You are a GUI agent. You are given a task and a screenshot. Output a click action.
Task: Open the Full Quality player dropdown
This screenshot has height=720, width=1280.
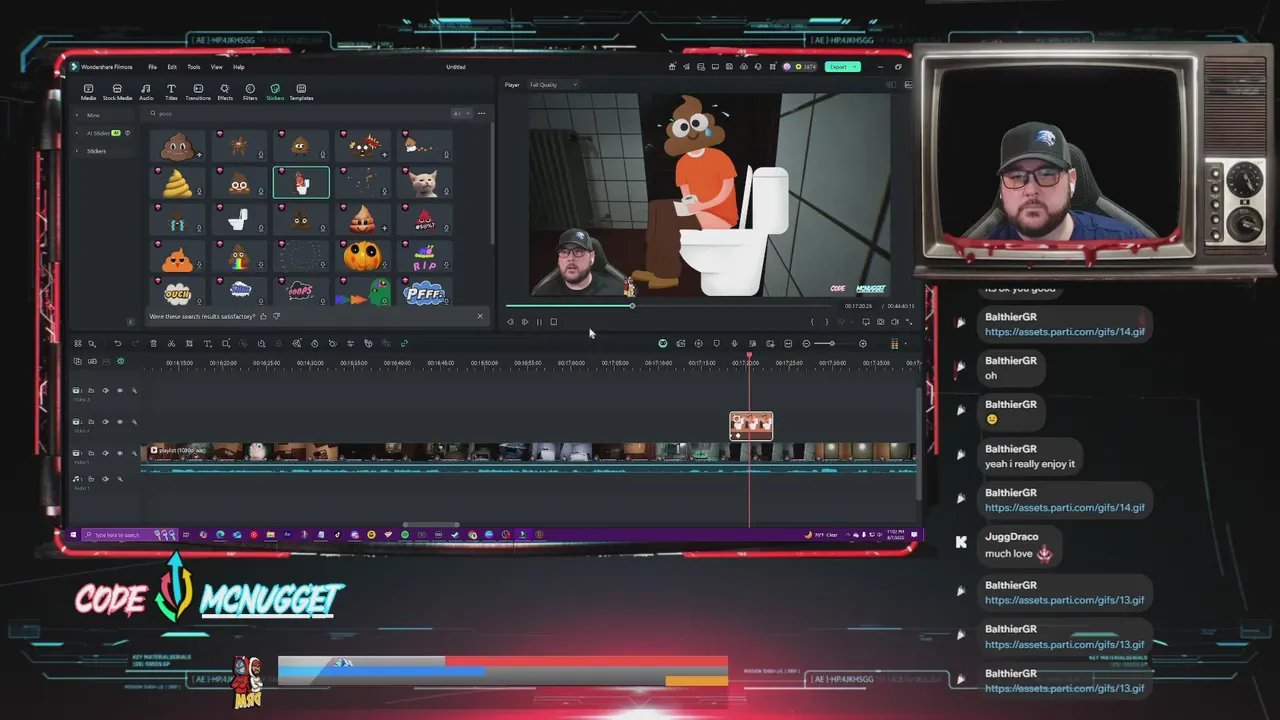click(553, 85)
